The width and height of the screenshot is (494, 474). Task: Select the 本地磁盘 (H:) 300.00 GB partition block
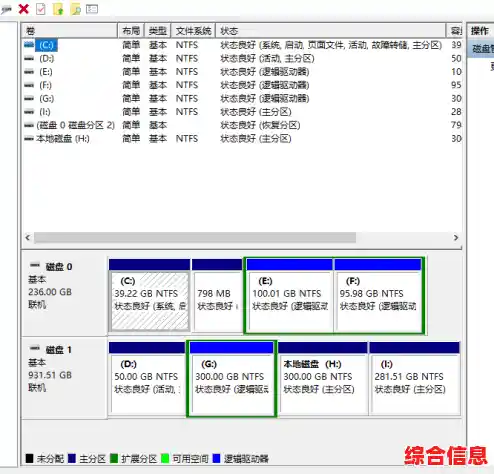point(323,378)
